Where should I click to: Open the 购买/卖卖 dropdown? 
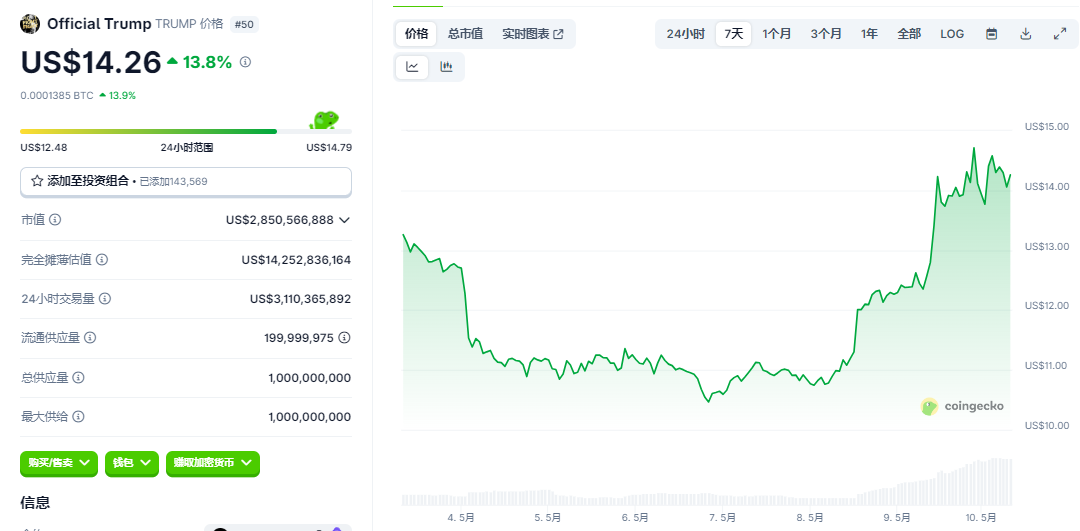60,462
